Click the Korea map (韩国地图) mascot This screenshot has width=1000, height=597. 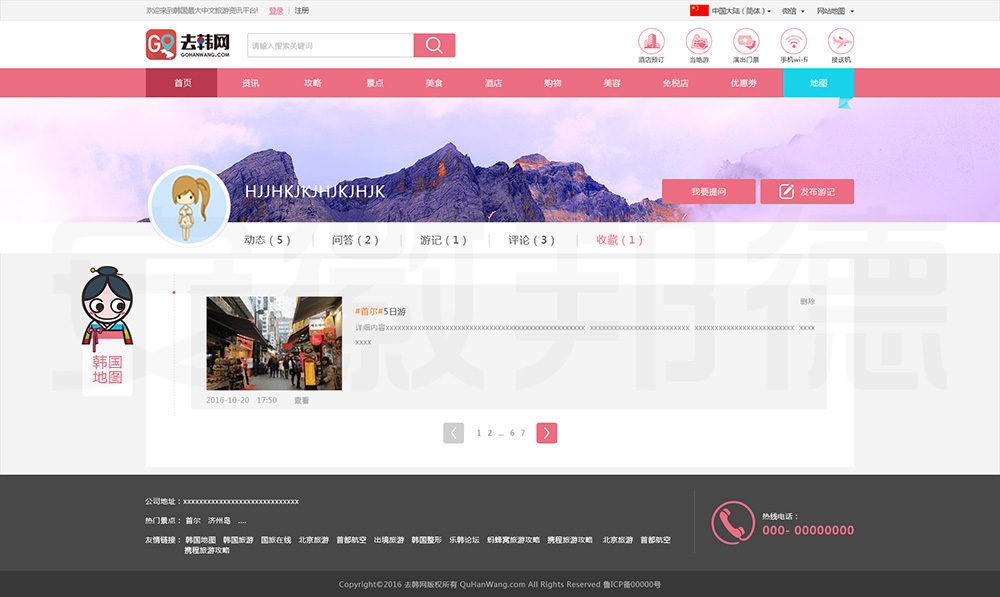pyautogui.click(x=107, y=330)
